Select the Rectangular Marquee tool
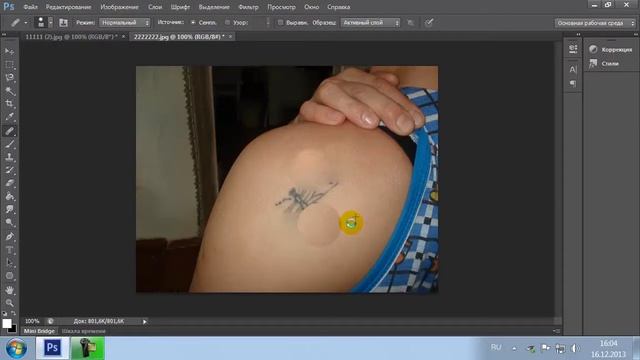The height and width of the screenshot is (360, 640). tap(9, 64)
